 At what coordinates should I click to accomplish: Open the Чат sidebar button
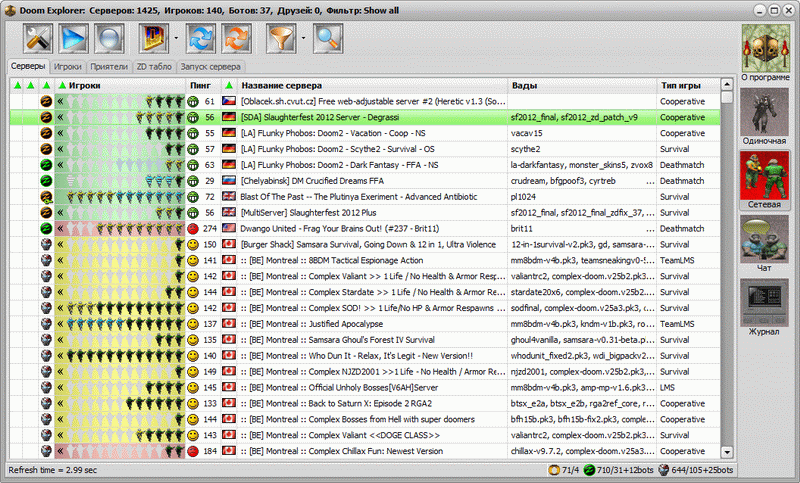[763, 245]
